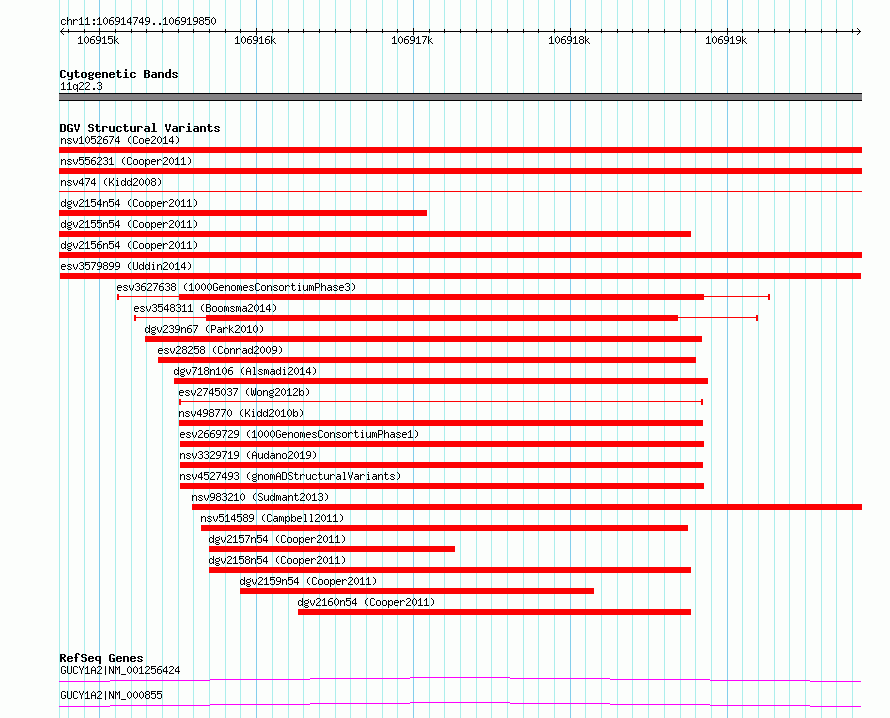Click the DGV Structural Variants track title
Screen dimensions: 890x718
click(x=140, y=128)
